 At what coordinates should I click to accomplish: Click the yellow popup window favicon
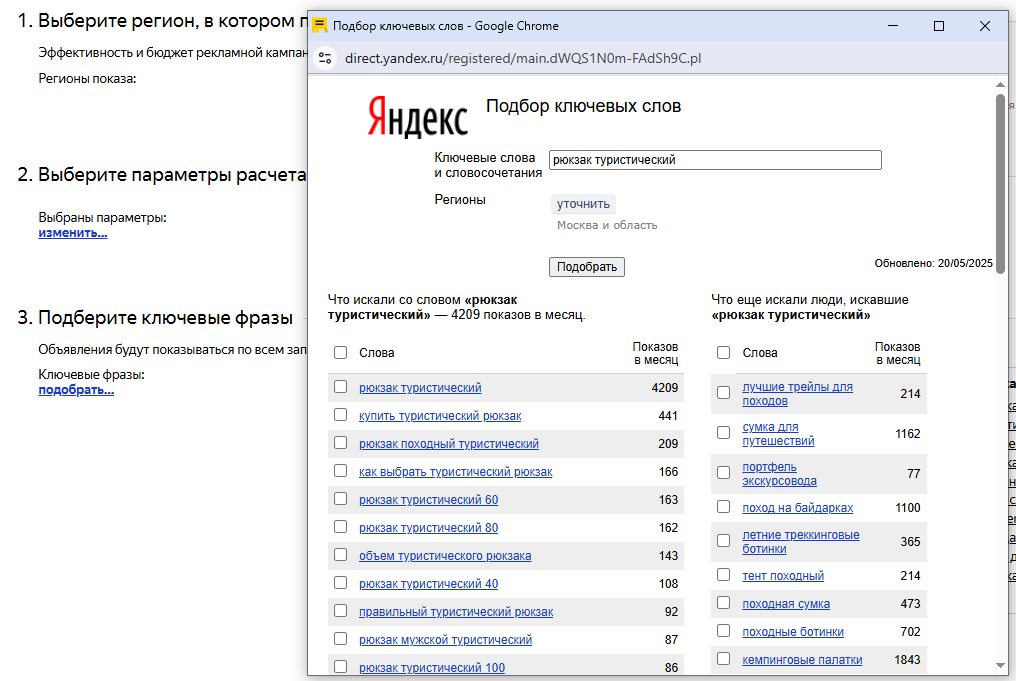[320, 26]
